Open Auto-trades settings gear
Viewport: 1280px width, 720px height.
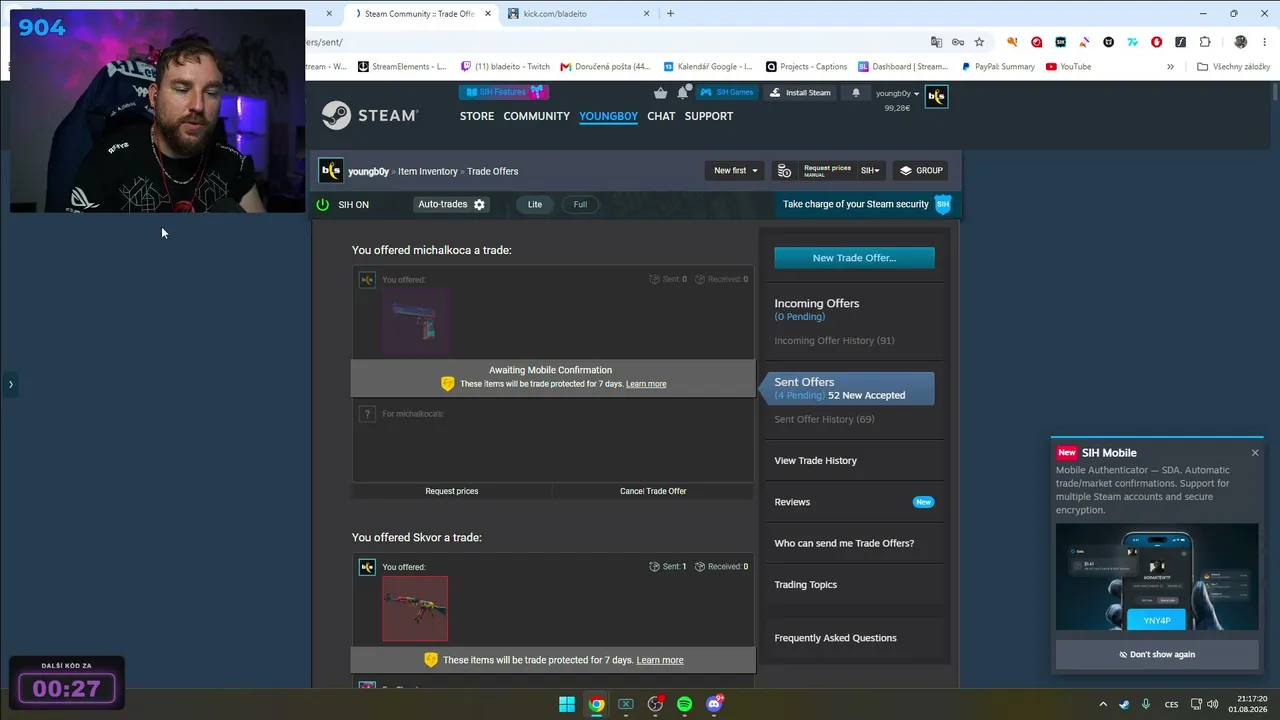(x=479, y=204)
